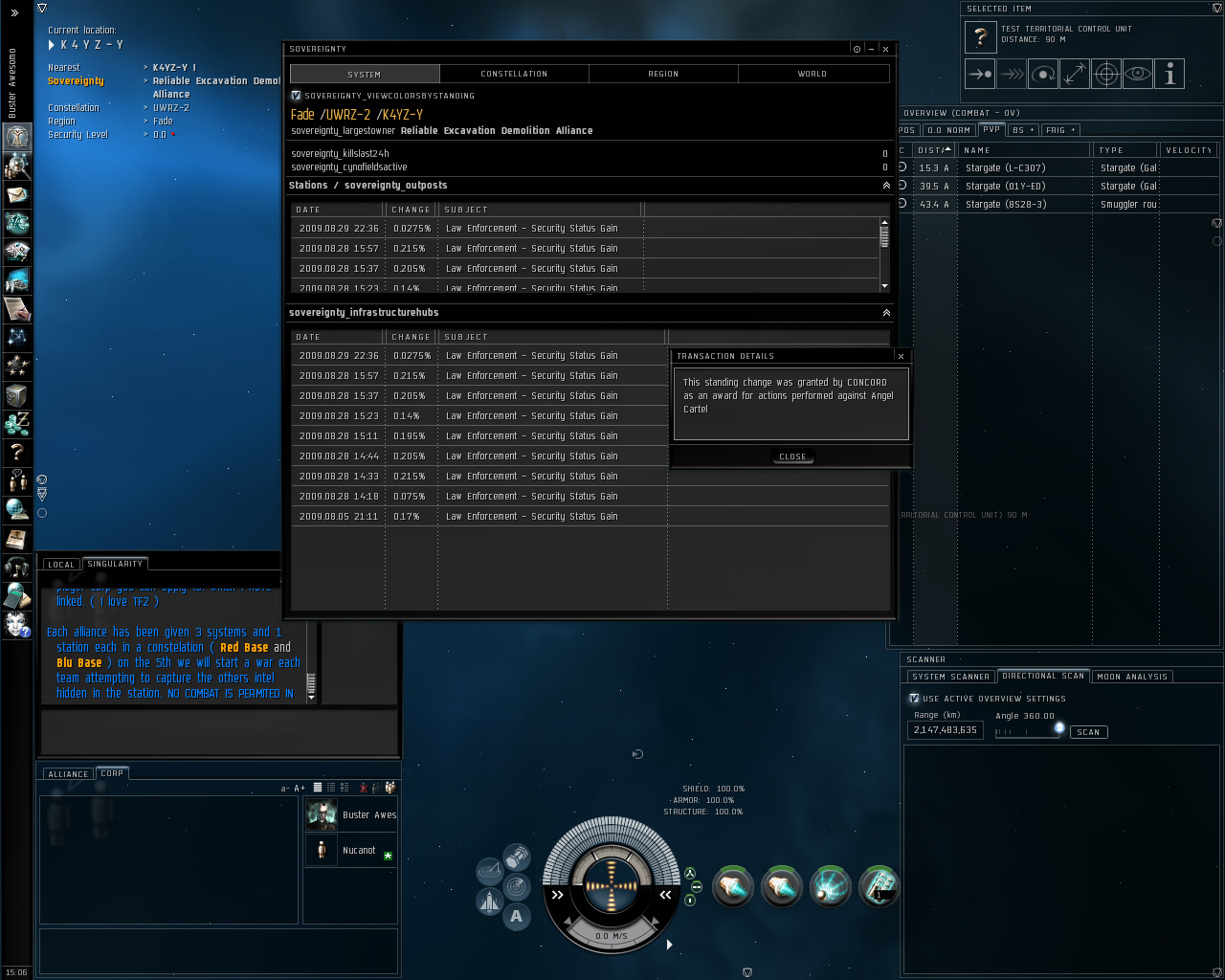This screenshot has width=1225, height=980.
Task: Toggle sovereignty_viewcolorsbystanding checkbox
Action: (296, 96)
